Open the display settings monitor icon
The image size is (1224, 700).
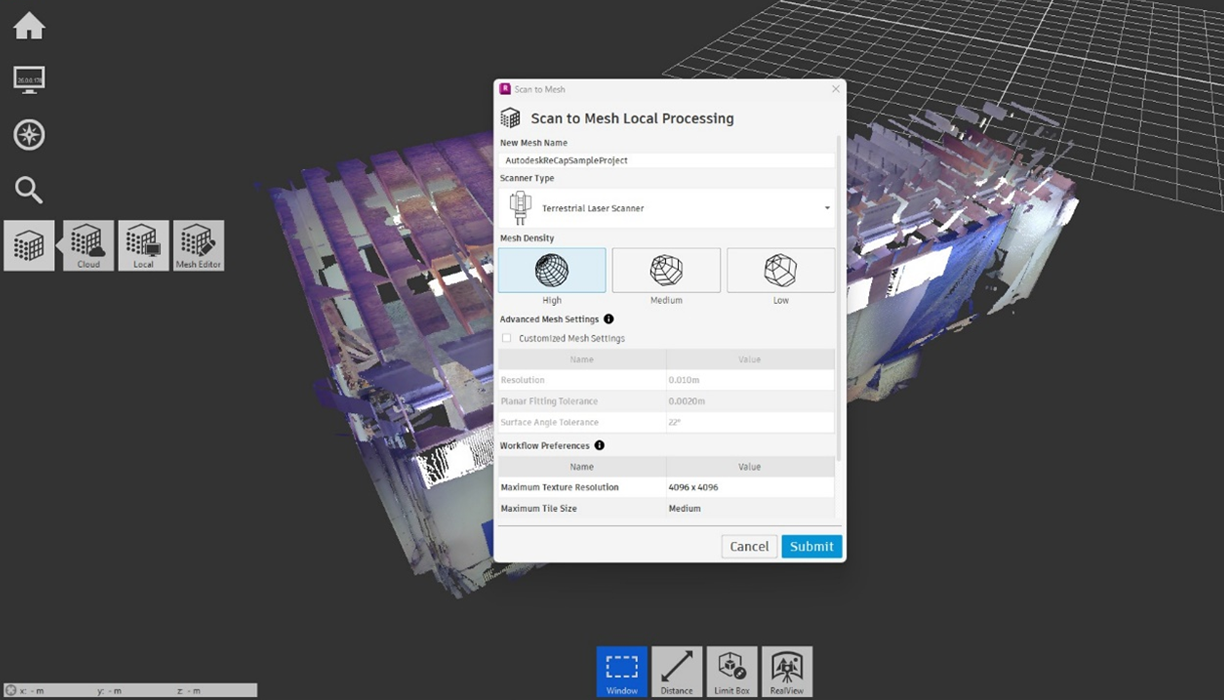tap(29, 80)
